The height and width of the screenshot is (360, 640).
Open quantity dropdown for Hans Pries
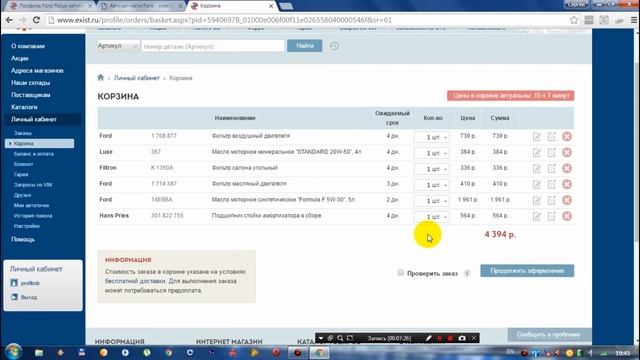pos(432,217)
